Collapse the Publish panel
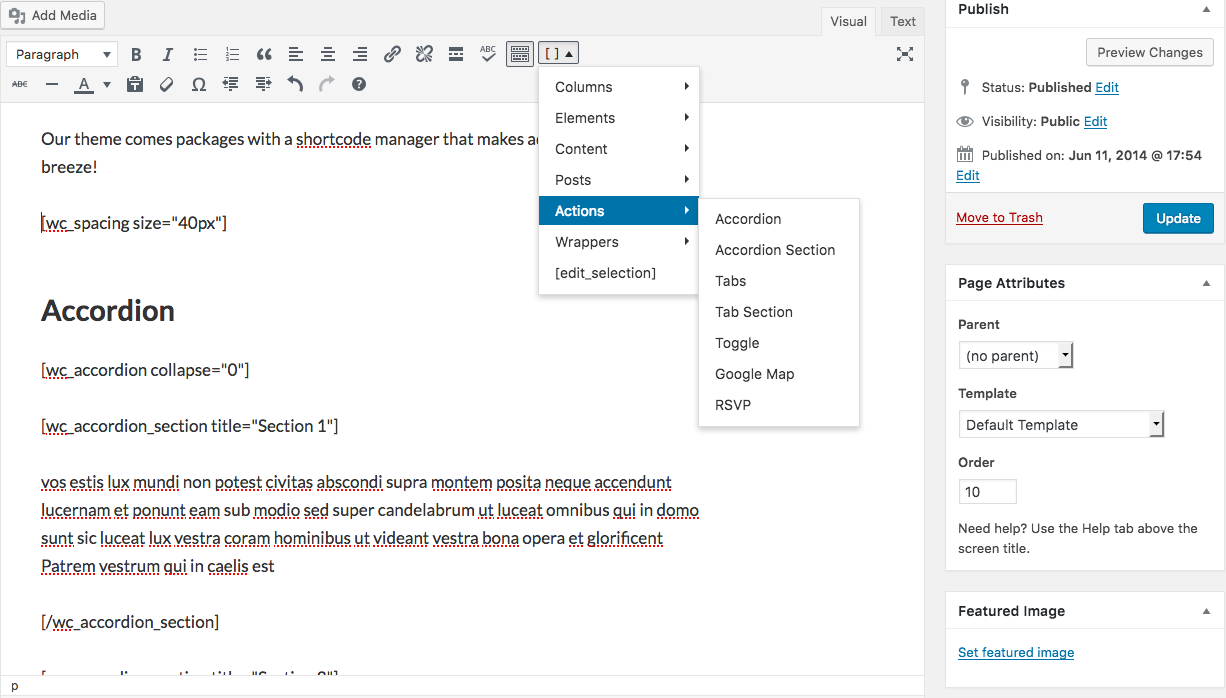Image resolution: width=1226 pixels, height=698 pixels. [1206, 9]
